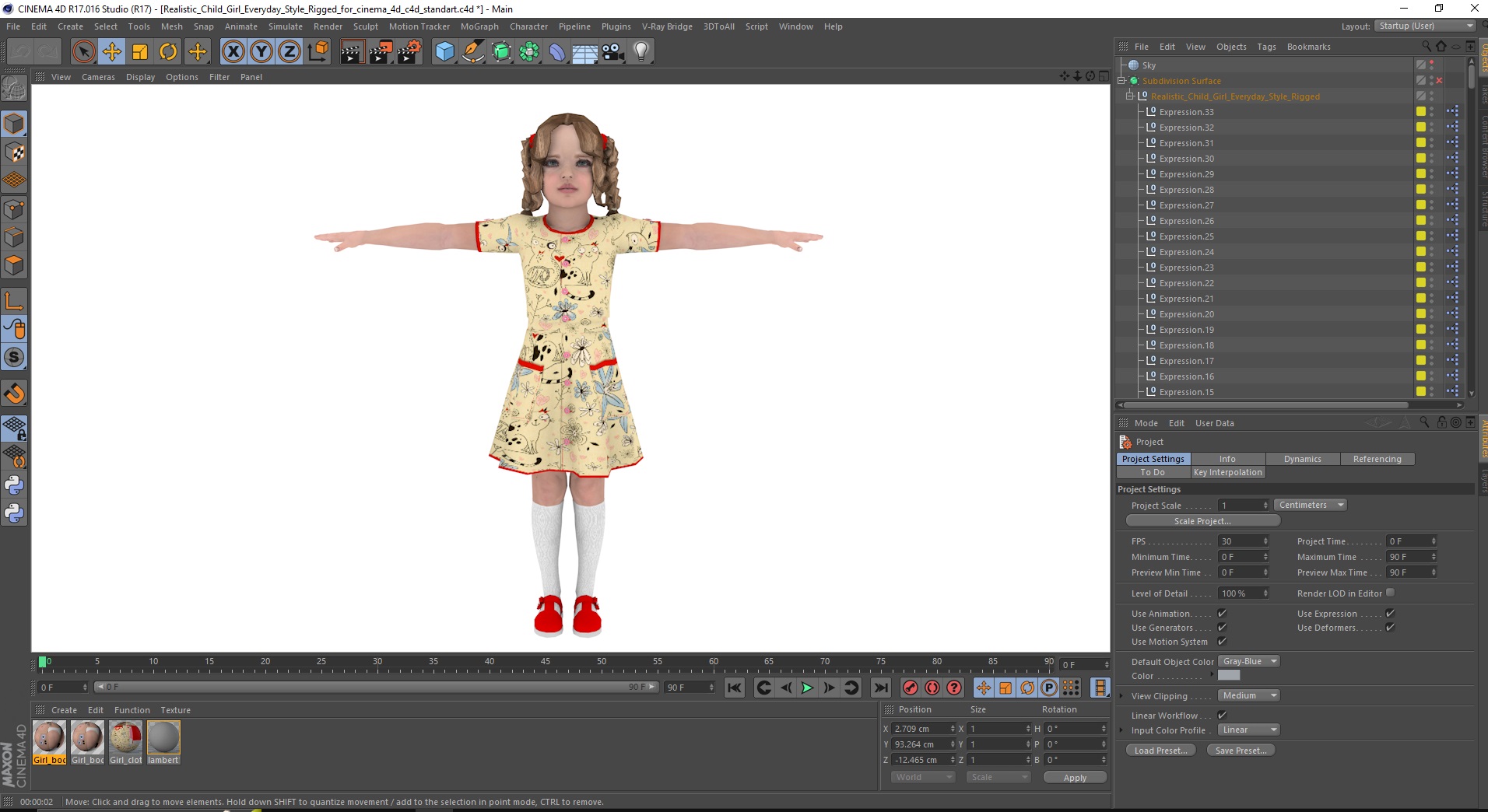Toggle Use Generators checkbox
The height and width of the screenshot is (812, 1488).
click(1222, 628)
